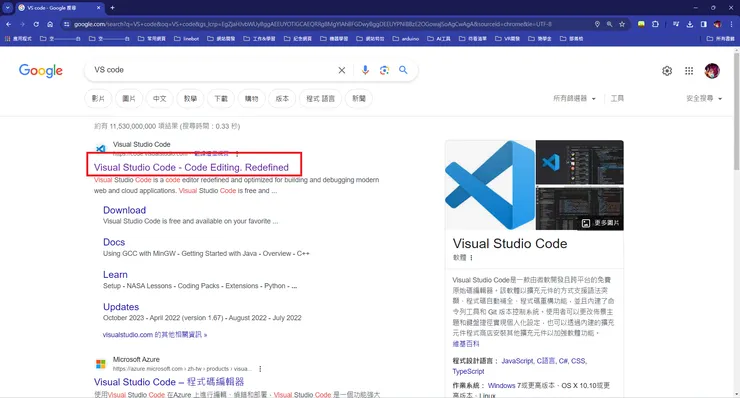
Task: Open the 常用網頁 bookmarks folder
Action: click(x=151, y=39)
